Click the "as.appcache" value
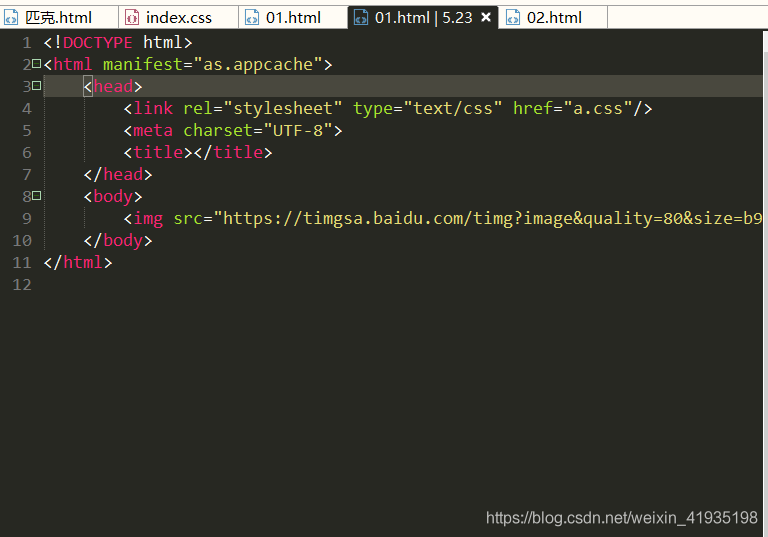 258,64
